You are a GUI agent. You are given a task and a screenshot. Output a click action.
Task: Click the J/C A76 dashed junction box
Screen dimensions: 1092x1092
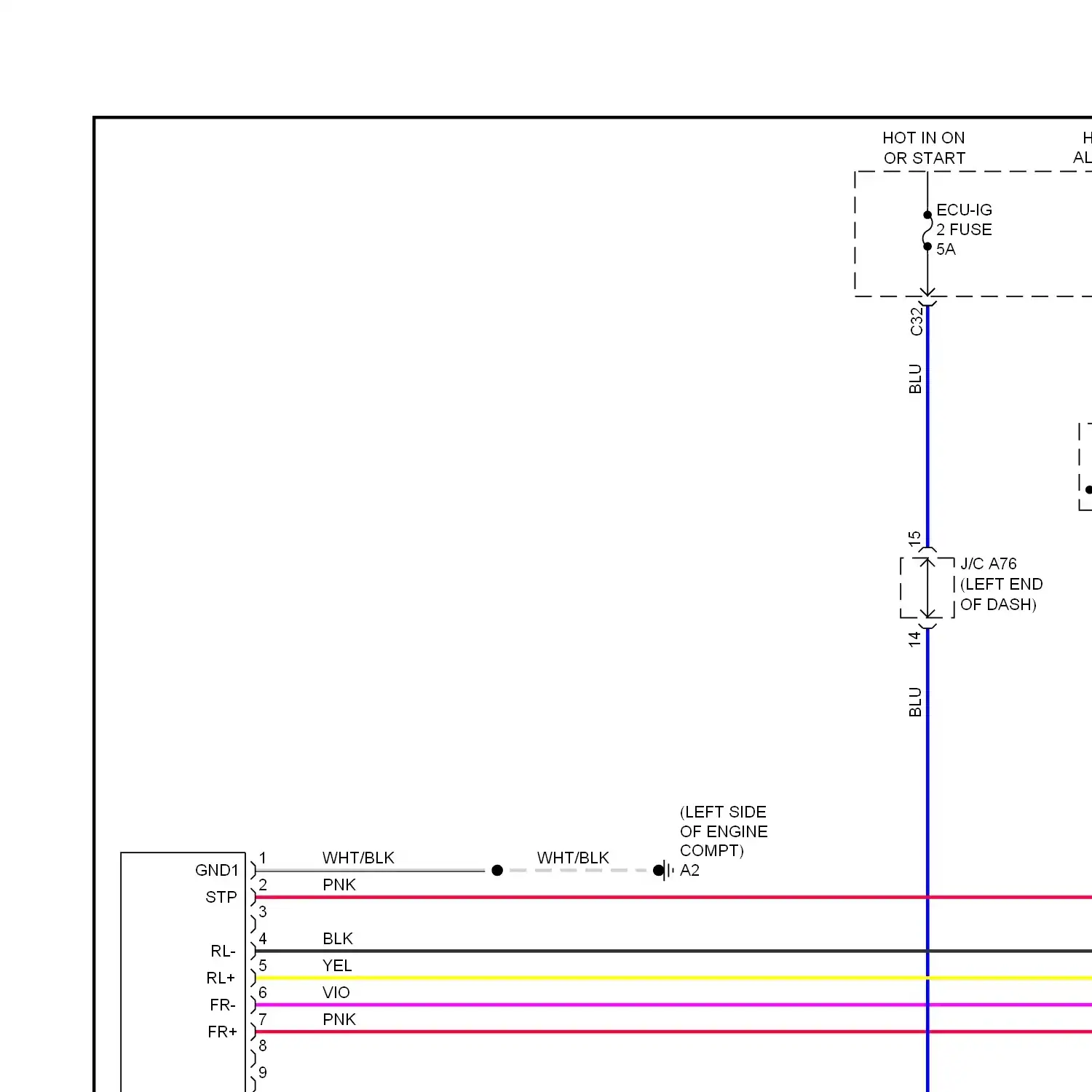pos(927,588)
